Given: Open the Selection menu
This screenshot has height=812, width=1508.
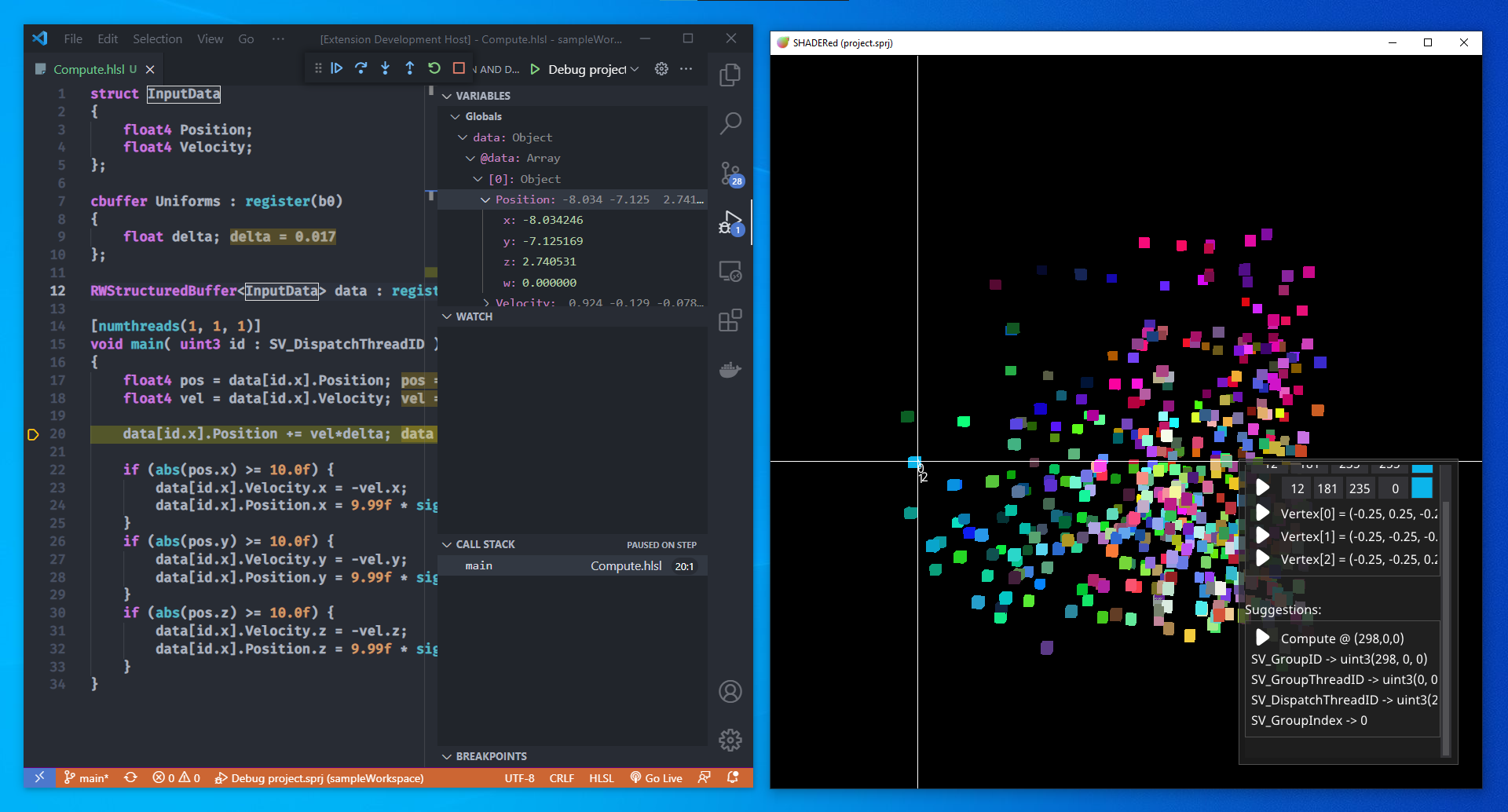Looking at the screenshot, I should (157, 38).
